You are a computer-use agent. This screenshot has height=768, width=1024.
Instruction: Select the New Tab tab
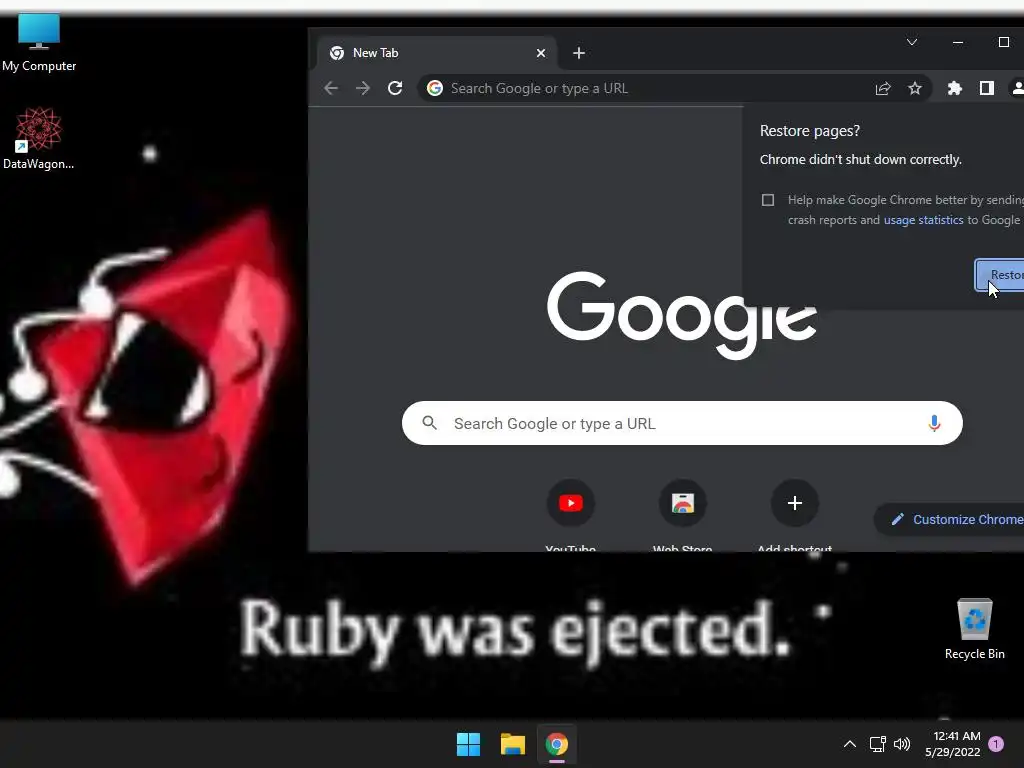(x=436, y=53)
